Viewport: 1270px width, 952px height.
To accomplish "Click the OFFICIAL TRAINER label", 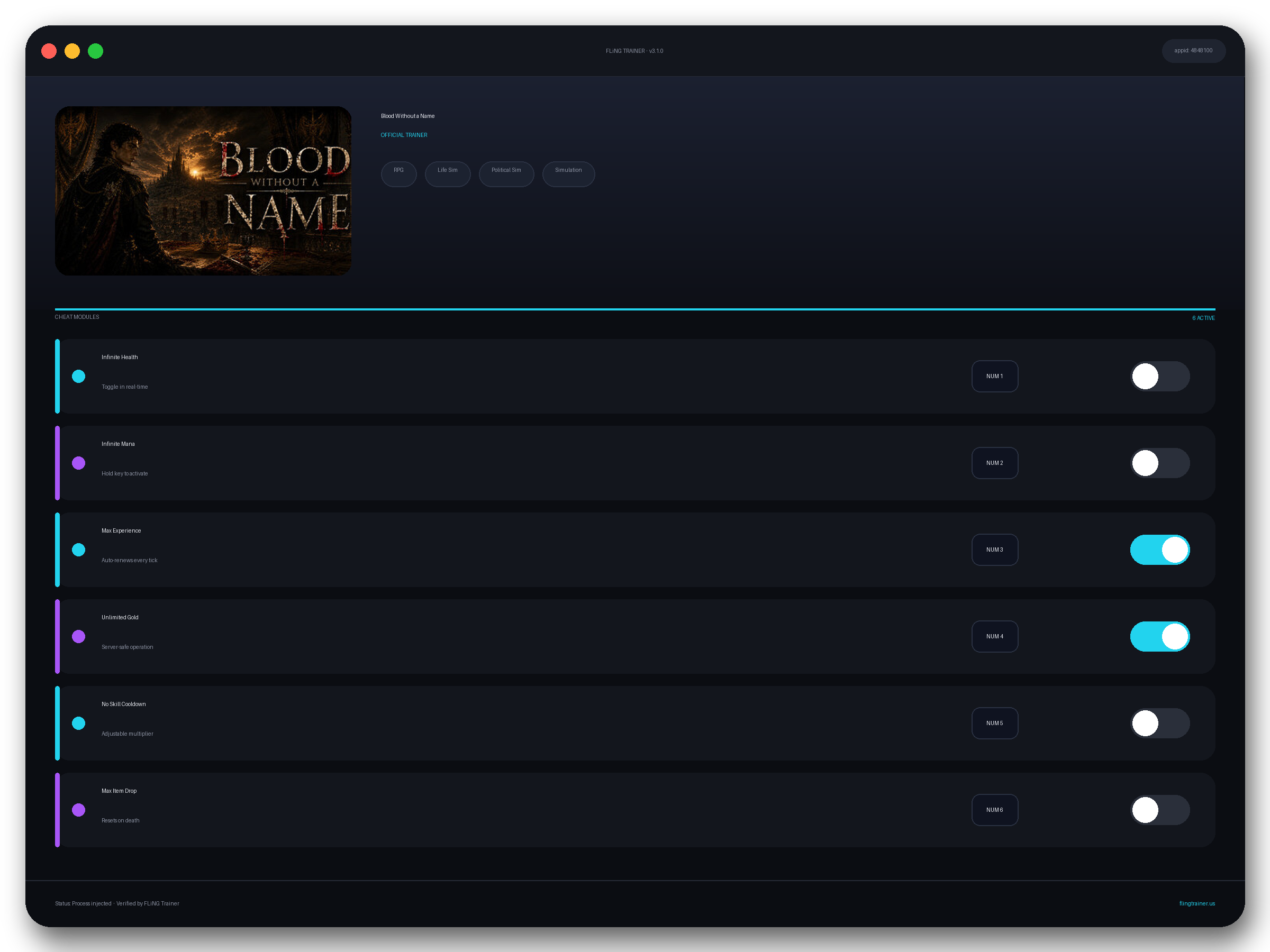I will tap(404, 135).
